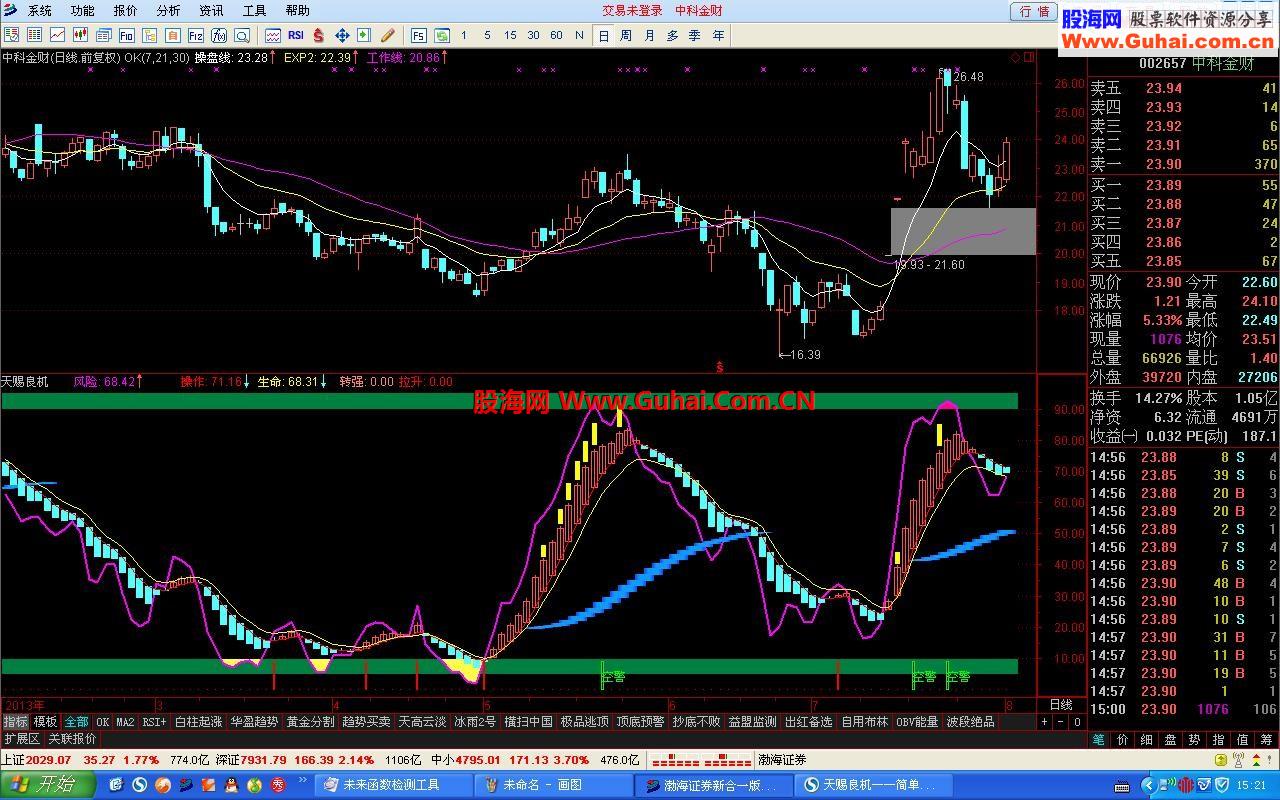
Task: Select the 顶底预警 indicator tab
Action: (x=640, y=722)
